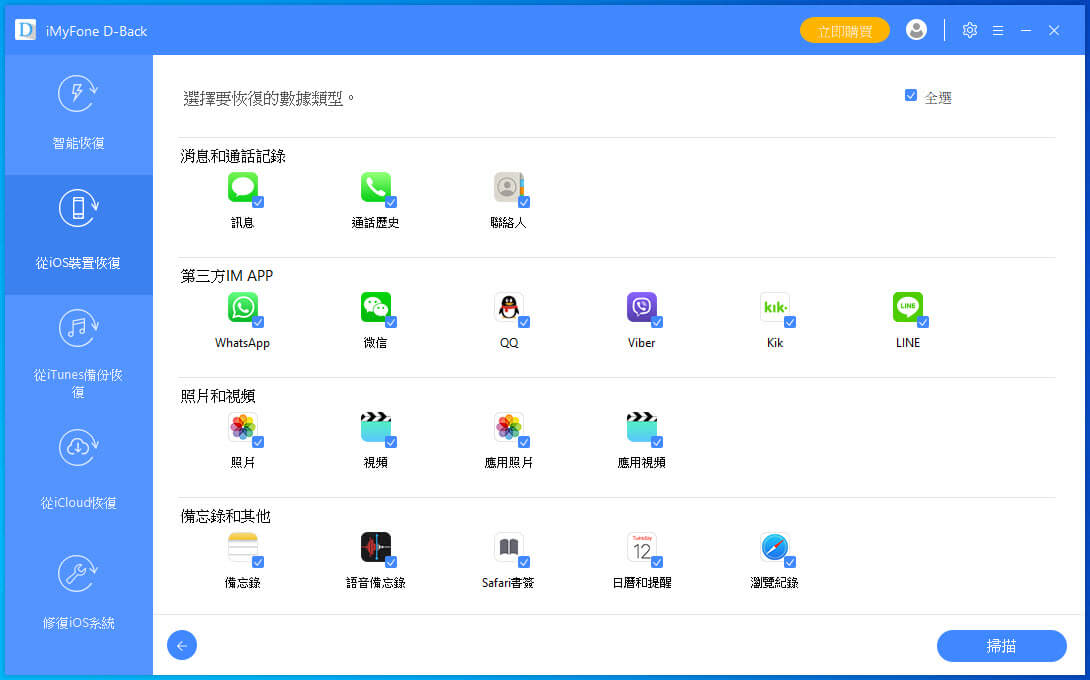Select the 語音備忘錄 voice memo icon
1090x680 pixels.
pyautogui.click(x=375, y=547)
